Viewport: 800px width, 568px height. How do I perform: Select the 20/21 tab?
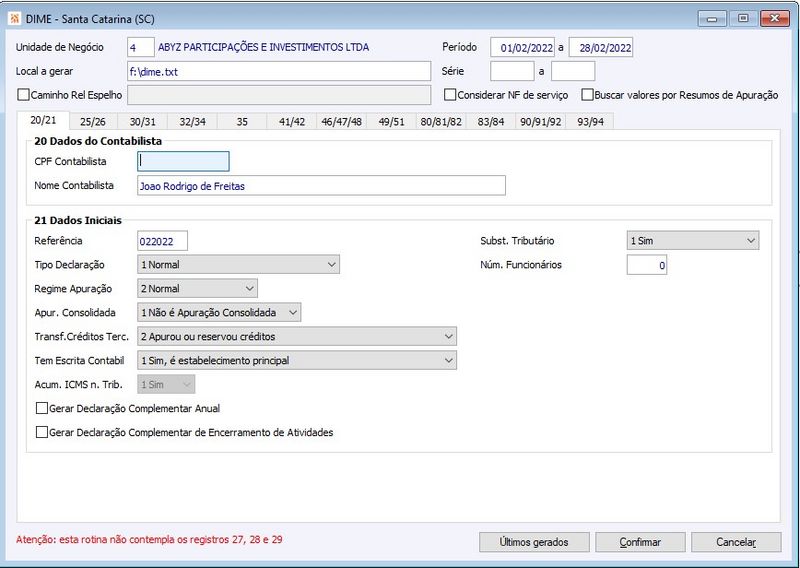(43, 120)
